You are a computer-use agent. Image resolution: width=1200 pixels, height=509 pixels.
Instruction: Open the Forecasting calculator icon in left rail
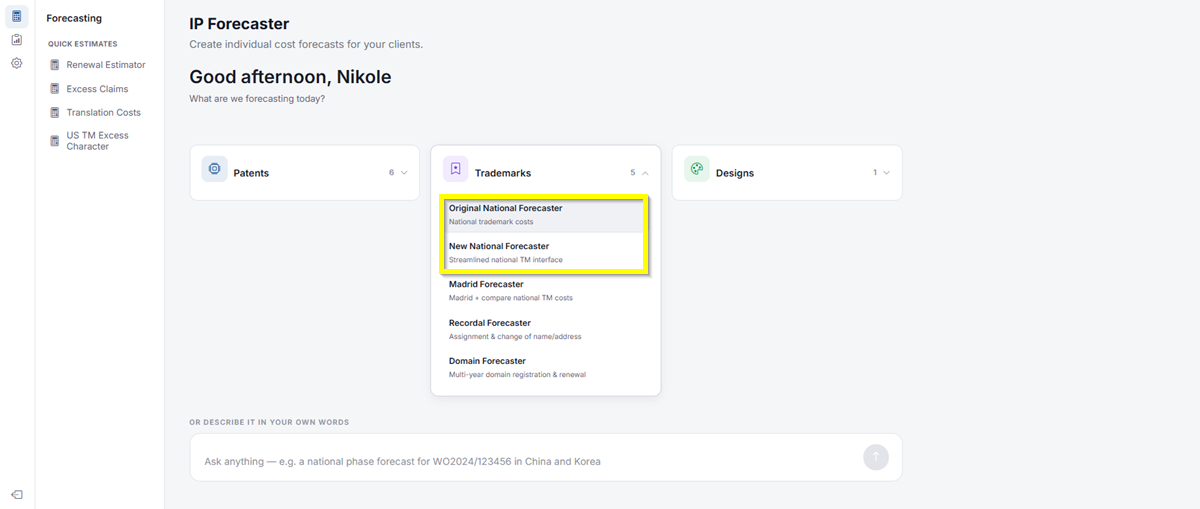(x=17, y=16)
